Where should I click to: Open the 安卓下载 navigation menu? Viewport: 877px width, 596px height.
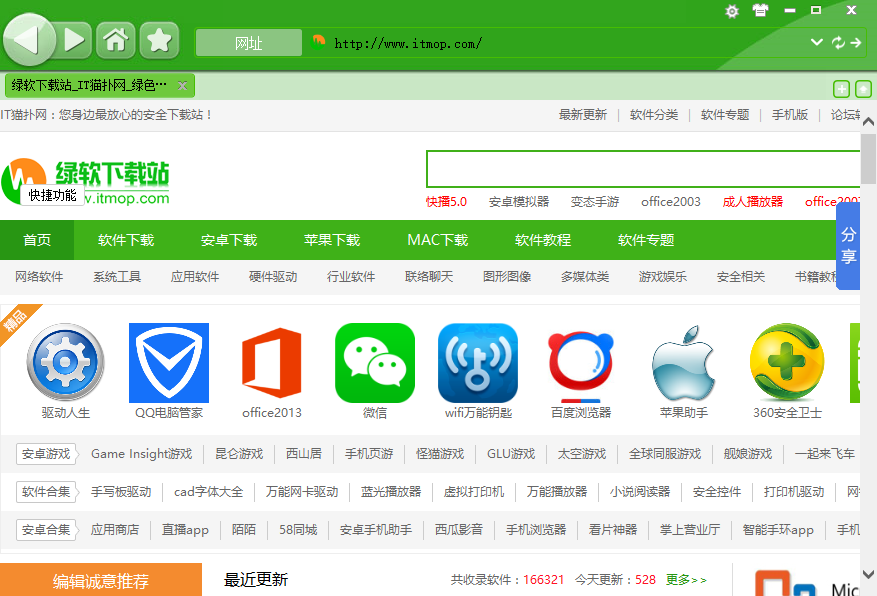tap(229, 240)
